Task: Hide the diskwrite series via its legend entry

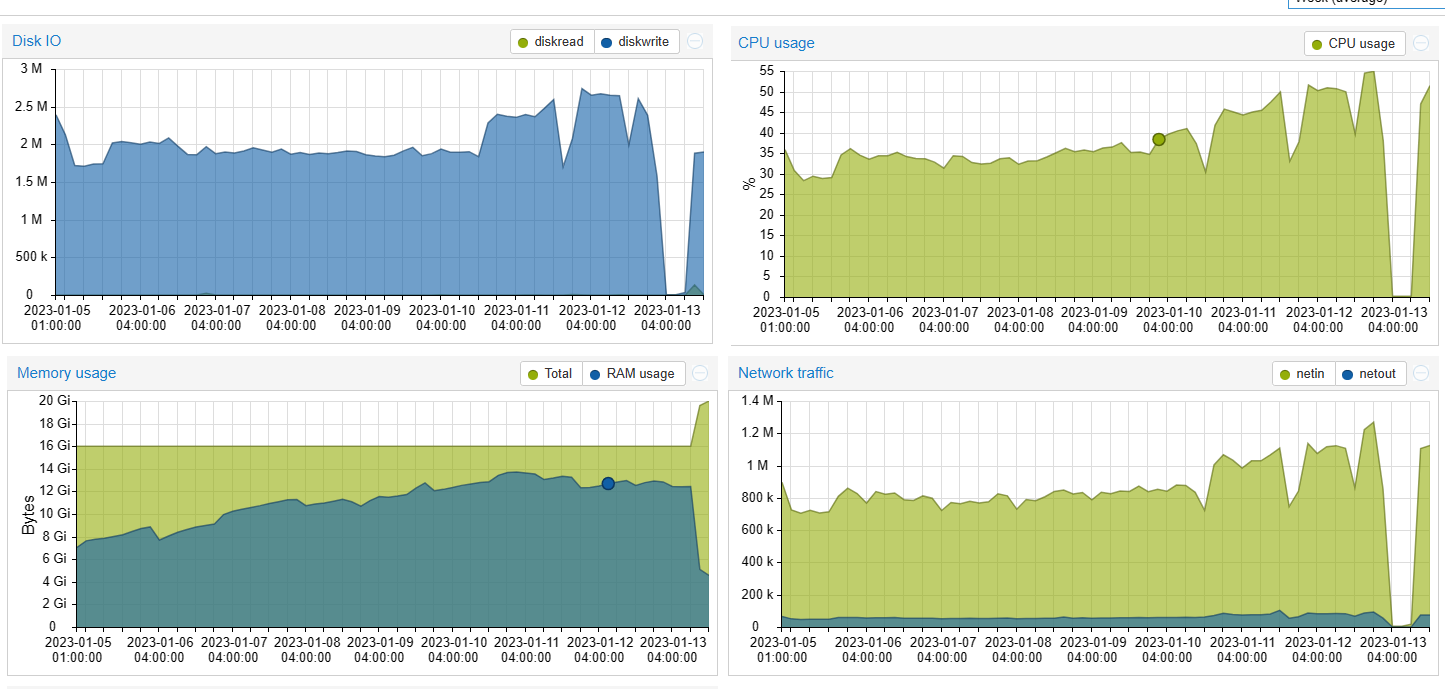Action: pyautogui.click(x=637, y=41)
